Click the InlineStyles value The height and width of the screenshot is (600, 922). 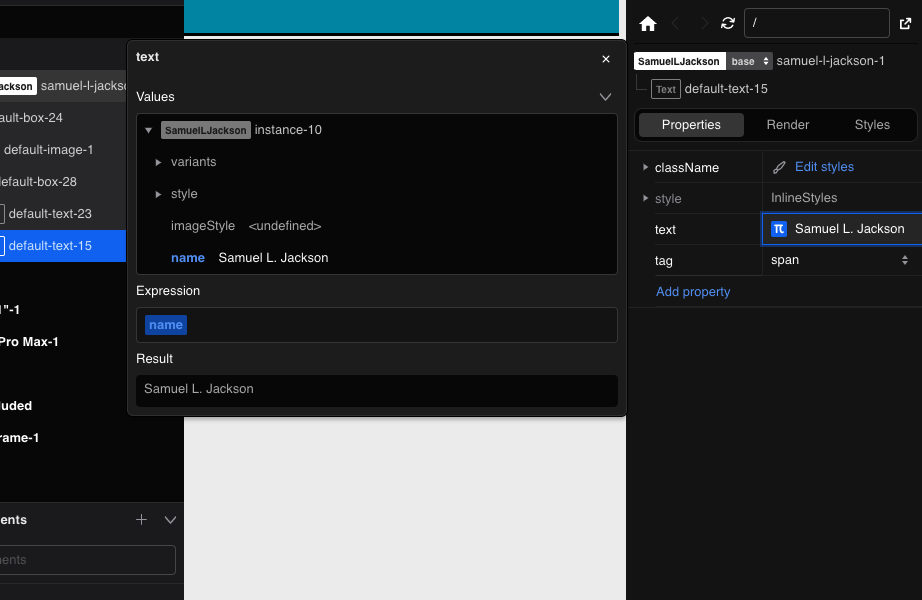coord(804,198)
